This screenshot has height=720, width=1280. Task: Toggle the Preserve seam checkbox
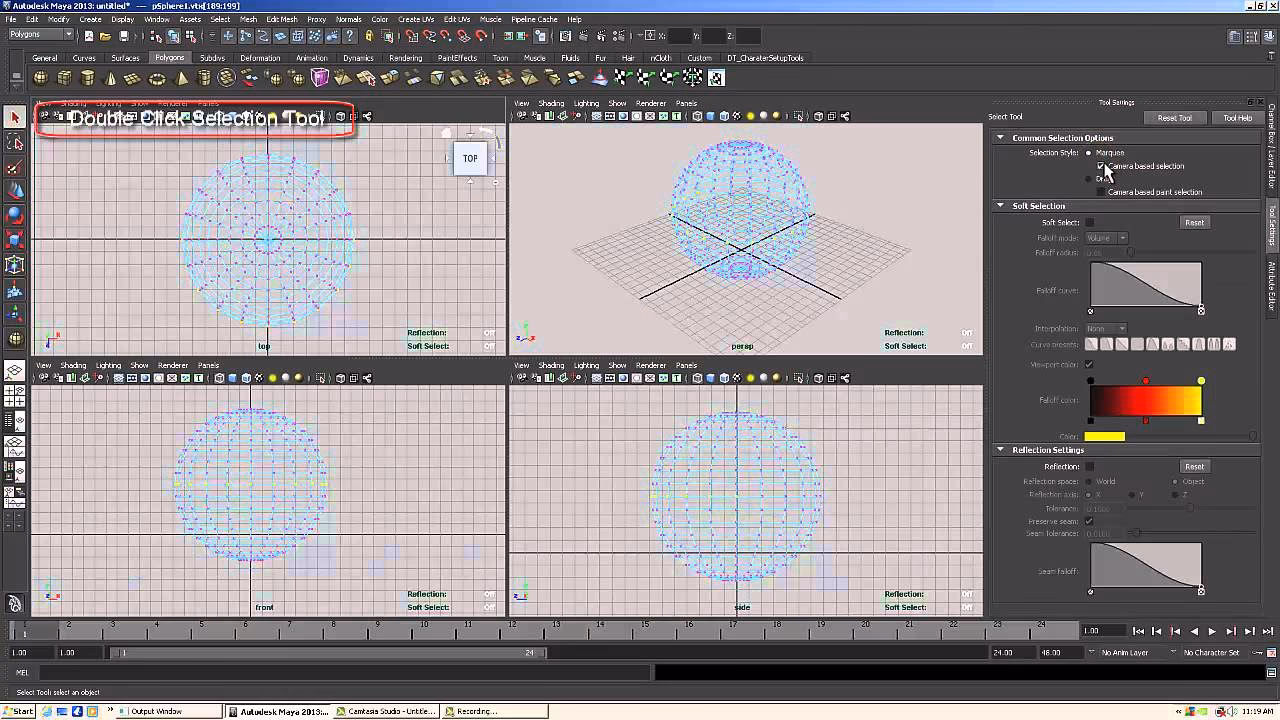tap(1090, 521)
